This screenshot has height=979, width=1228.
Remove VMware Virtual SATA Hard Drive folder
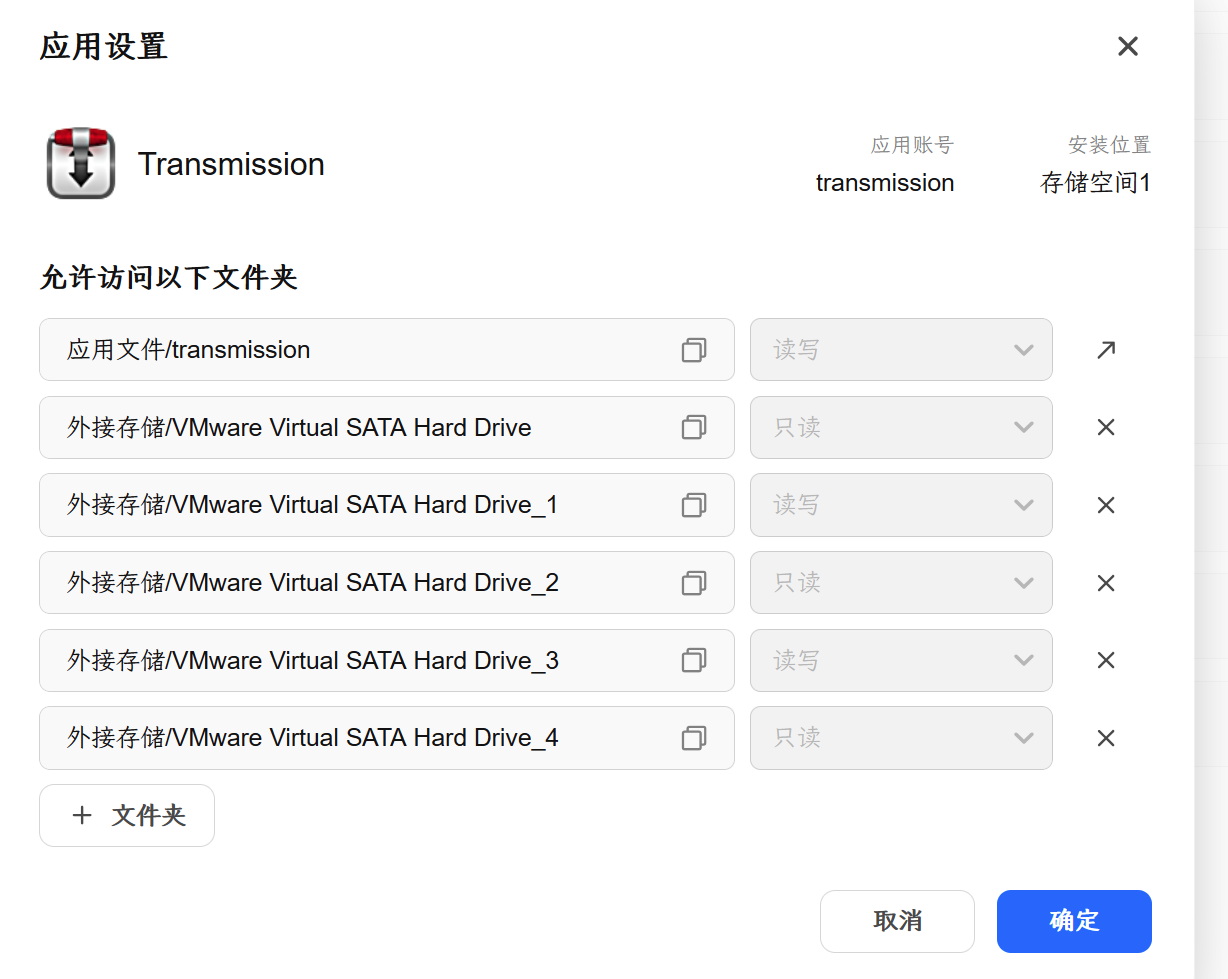click(1105, 427)
